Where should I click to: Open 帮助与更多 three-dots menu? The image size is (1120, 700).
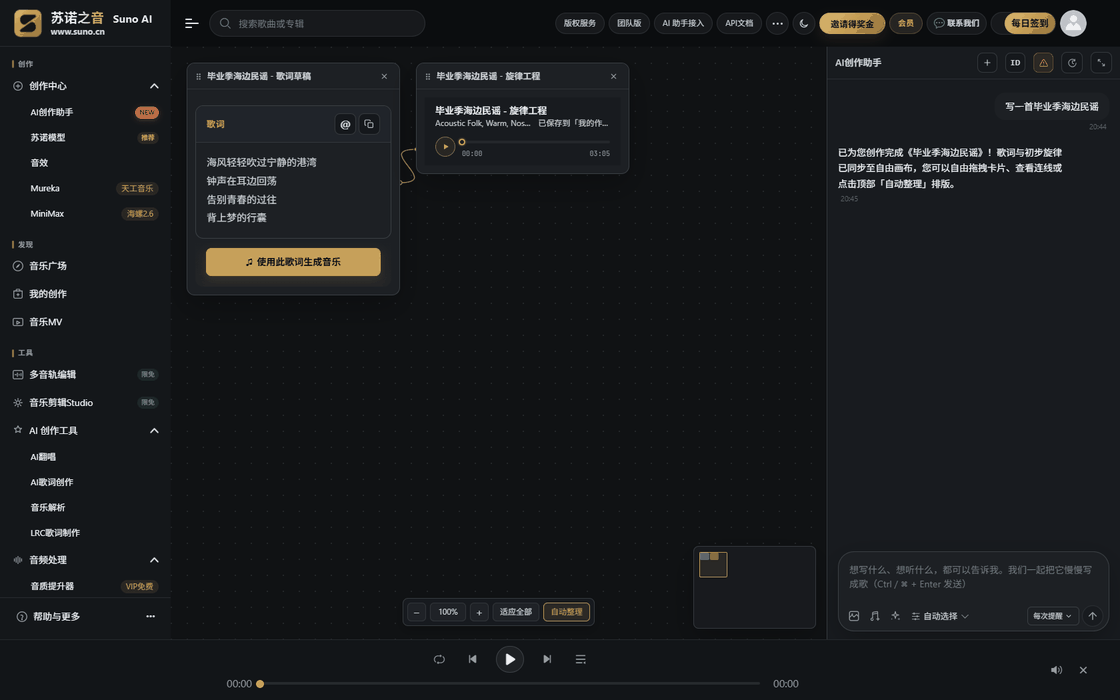tap(151, 616)
